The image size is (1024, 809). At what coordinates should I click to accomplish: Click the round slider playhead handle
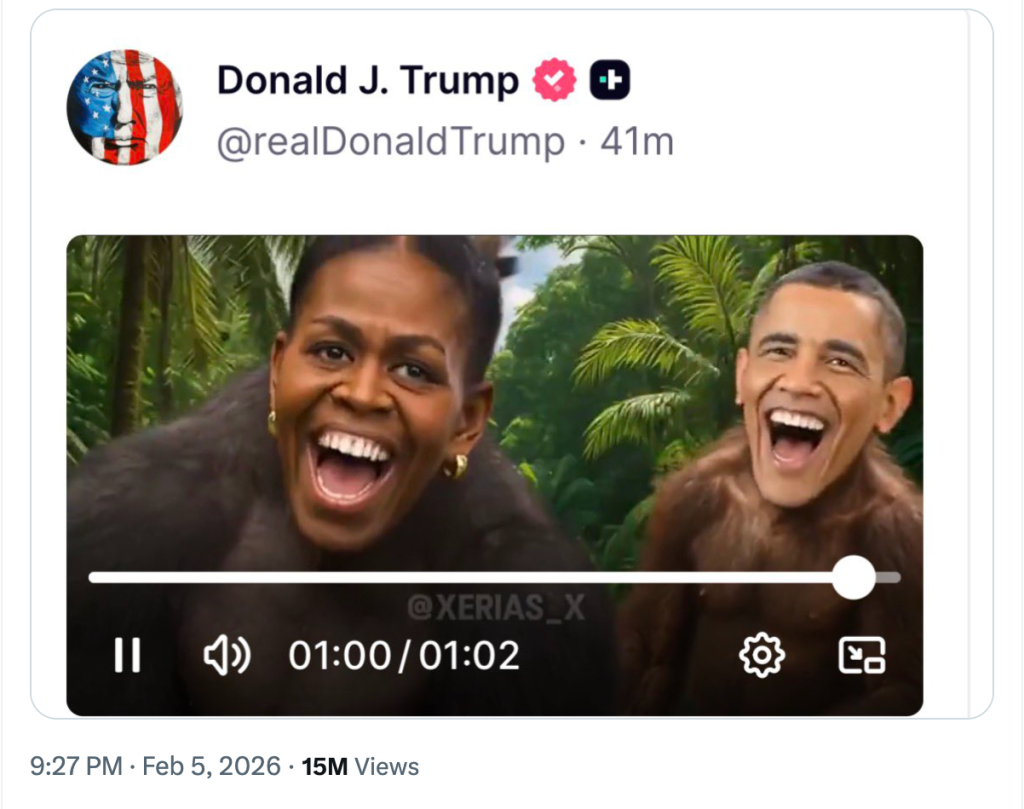tap(855, 576)
